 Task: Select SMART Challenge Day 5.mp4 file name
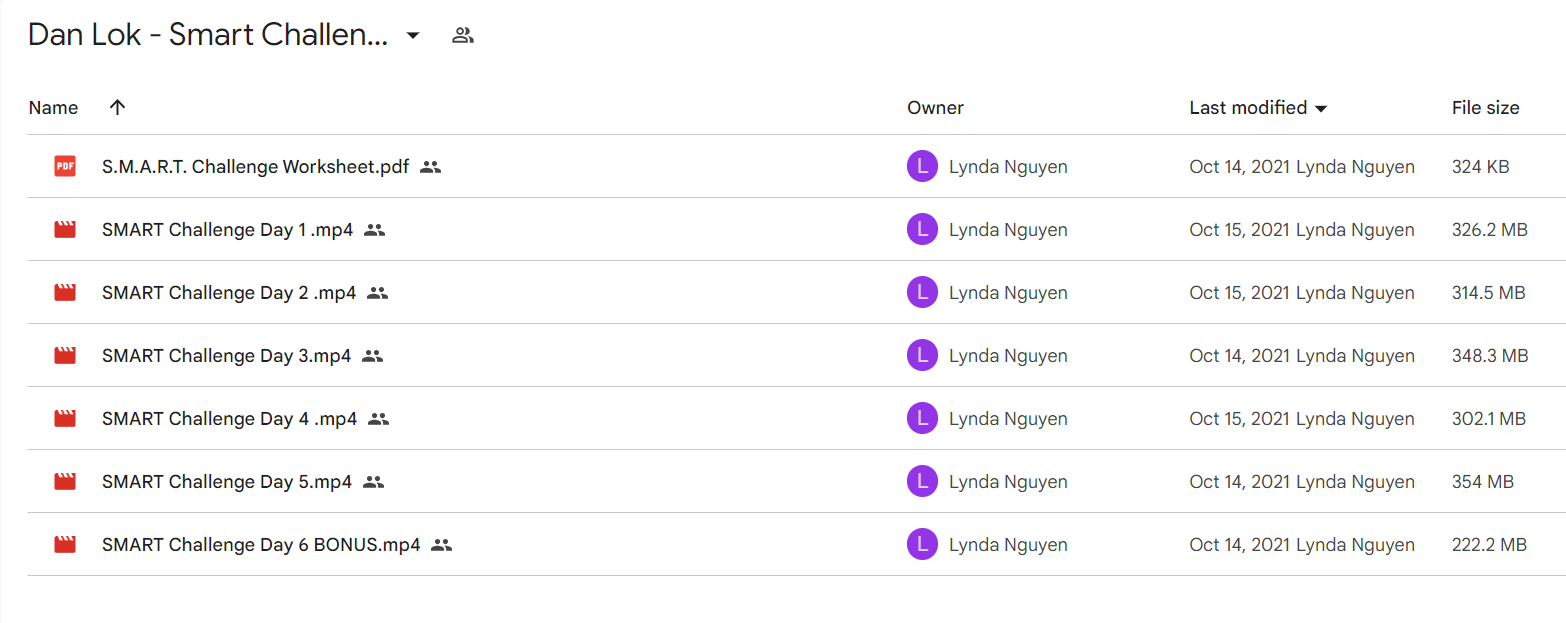(227, 482)
